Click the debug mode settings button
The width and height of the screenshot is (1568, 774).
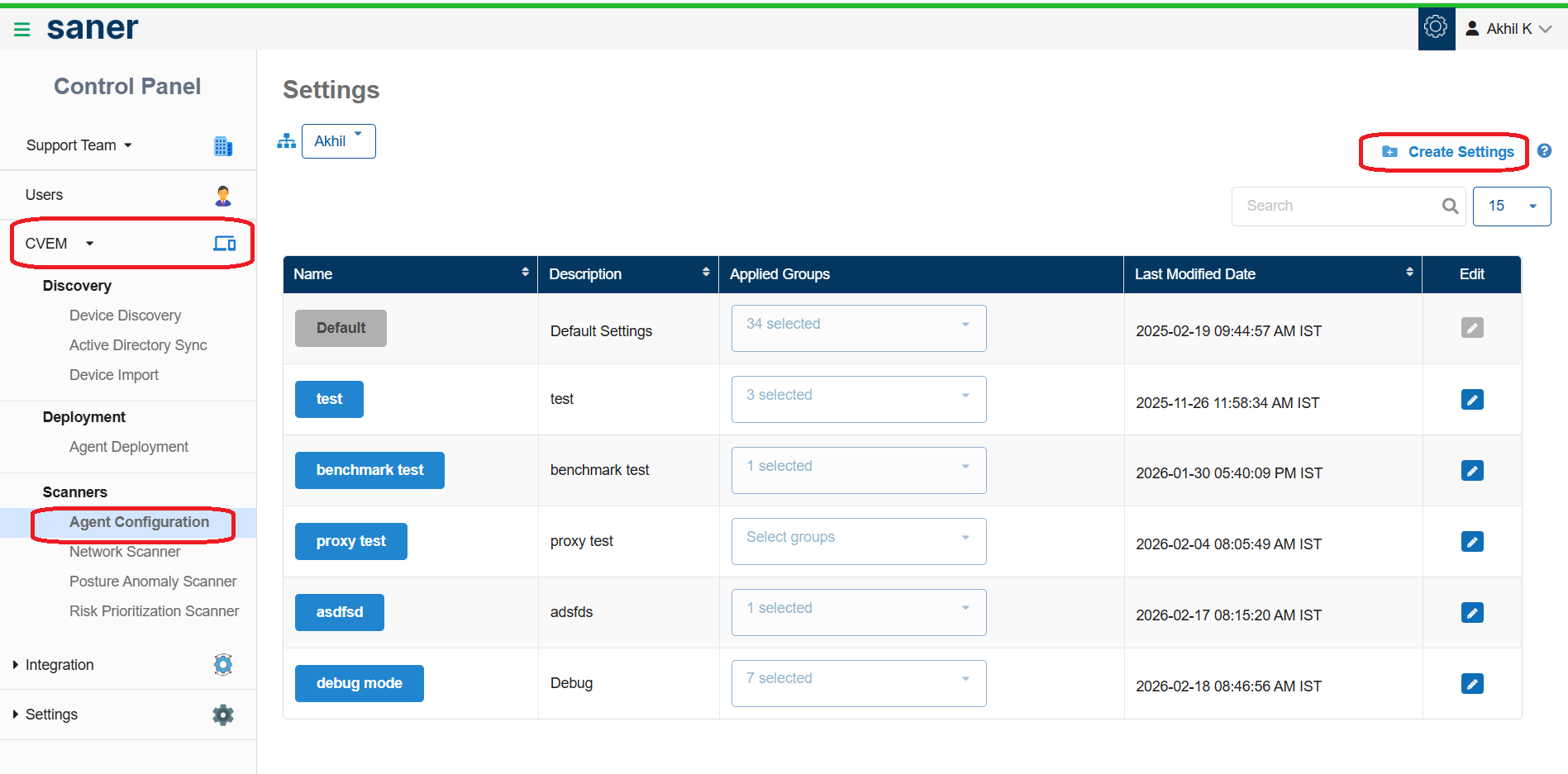pos(359,683)
